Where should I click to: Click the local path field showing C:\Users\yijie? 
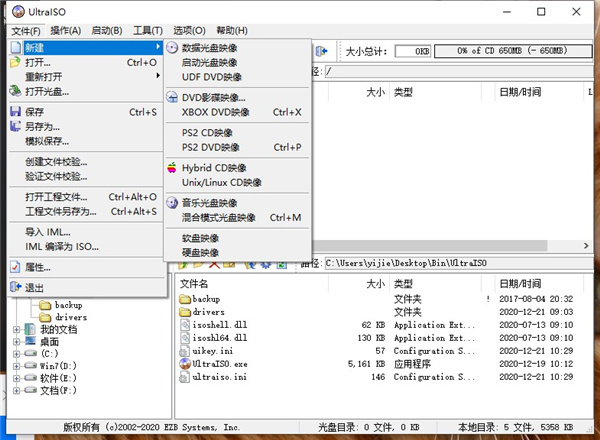[440, 263]
